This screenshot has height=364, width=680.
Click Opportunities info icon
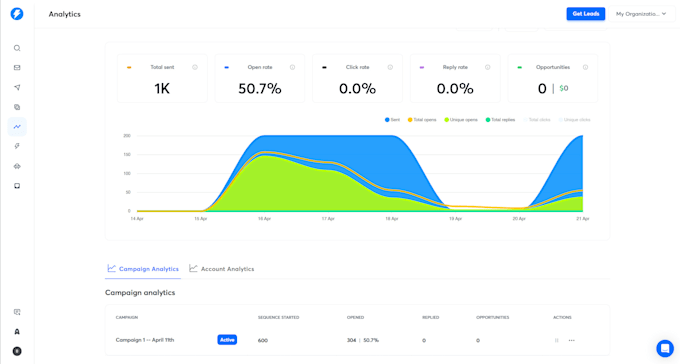point(585,67)
